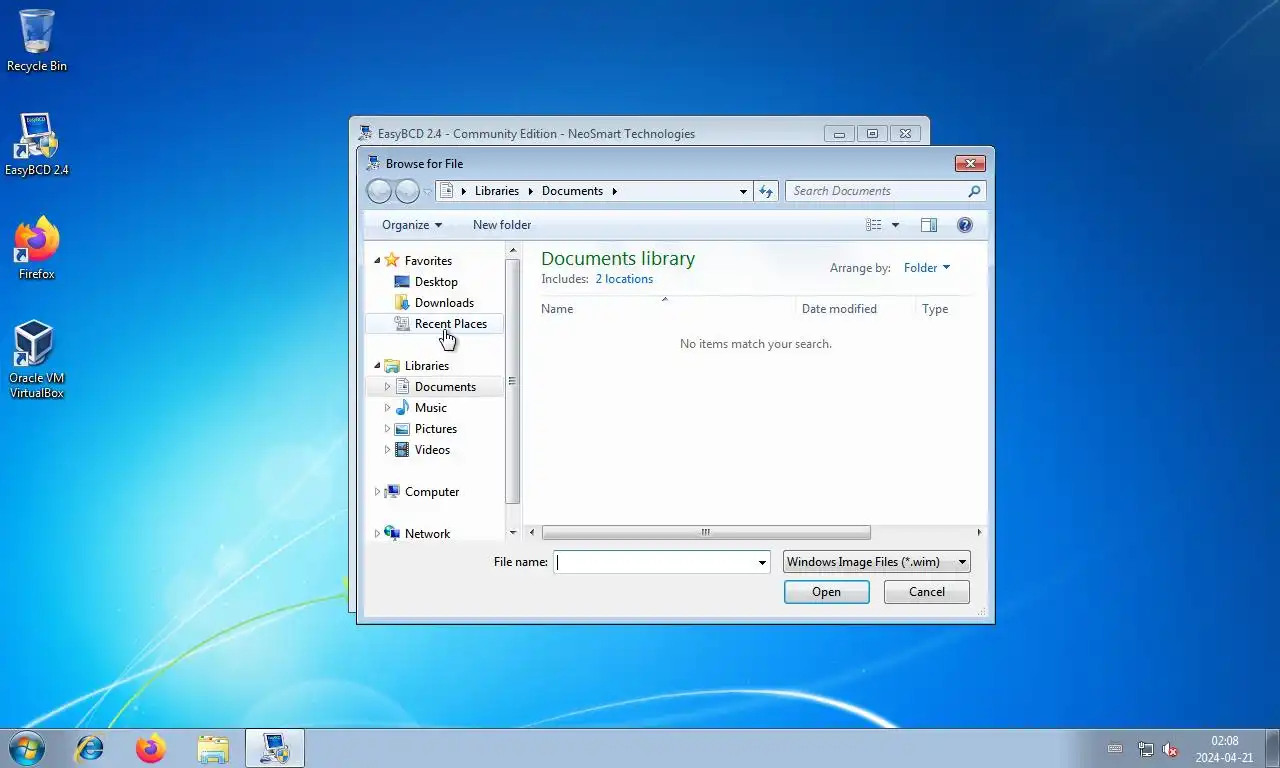Open the Organize menu
The height and width of the screenshot is (768, 1280).
(x=412, y=225)
